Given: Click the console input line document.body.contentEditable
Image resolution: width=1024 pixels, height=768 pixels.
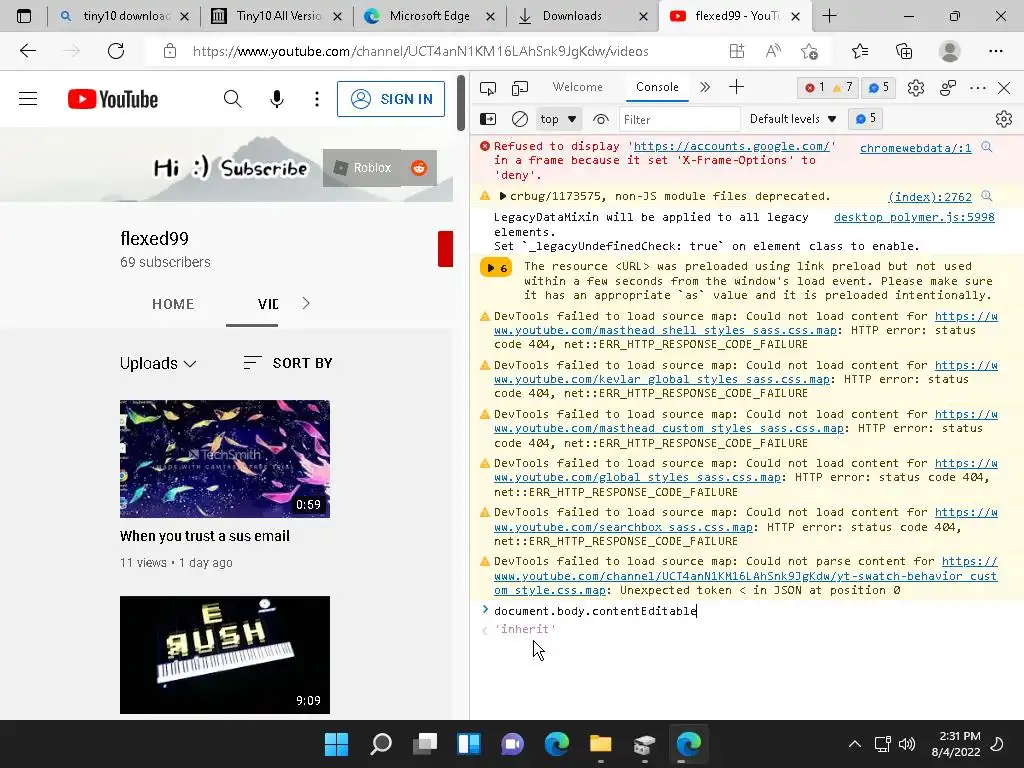Looking at the screenshot, I should (595, 611).
